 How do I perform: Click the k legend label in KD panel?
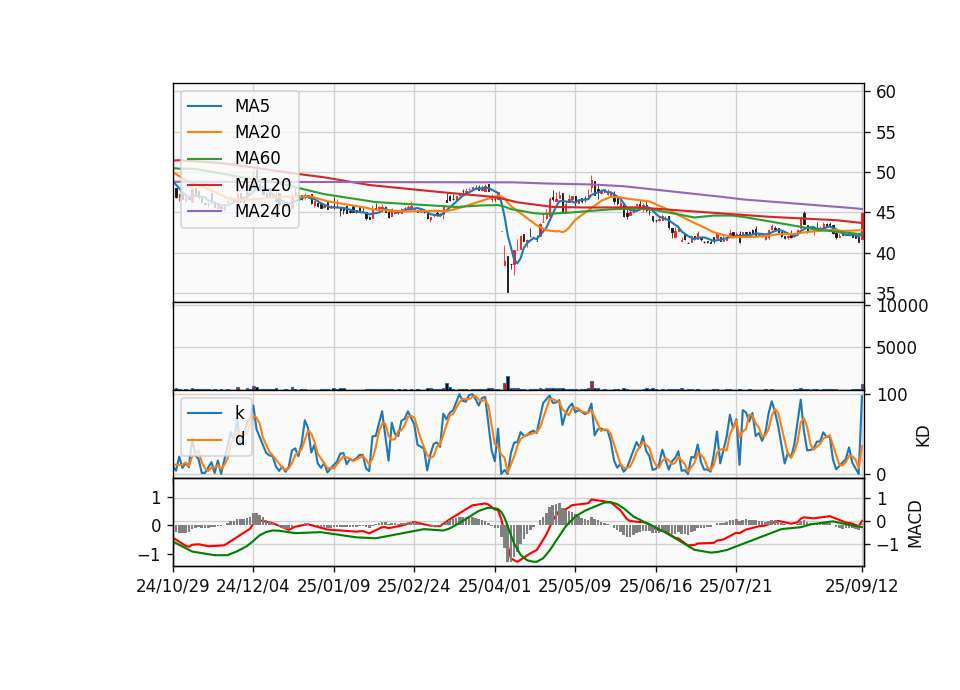239,413
